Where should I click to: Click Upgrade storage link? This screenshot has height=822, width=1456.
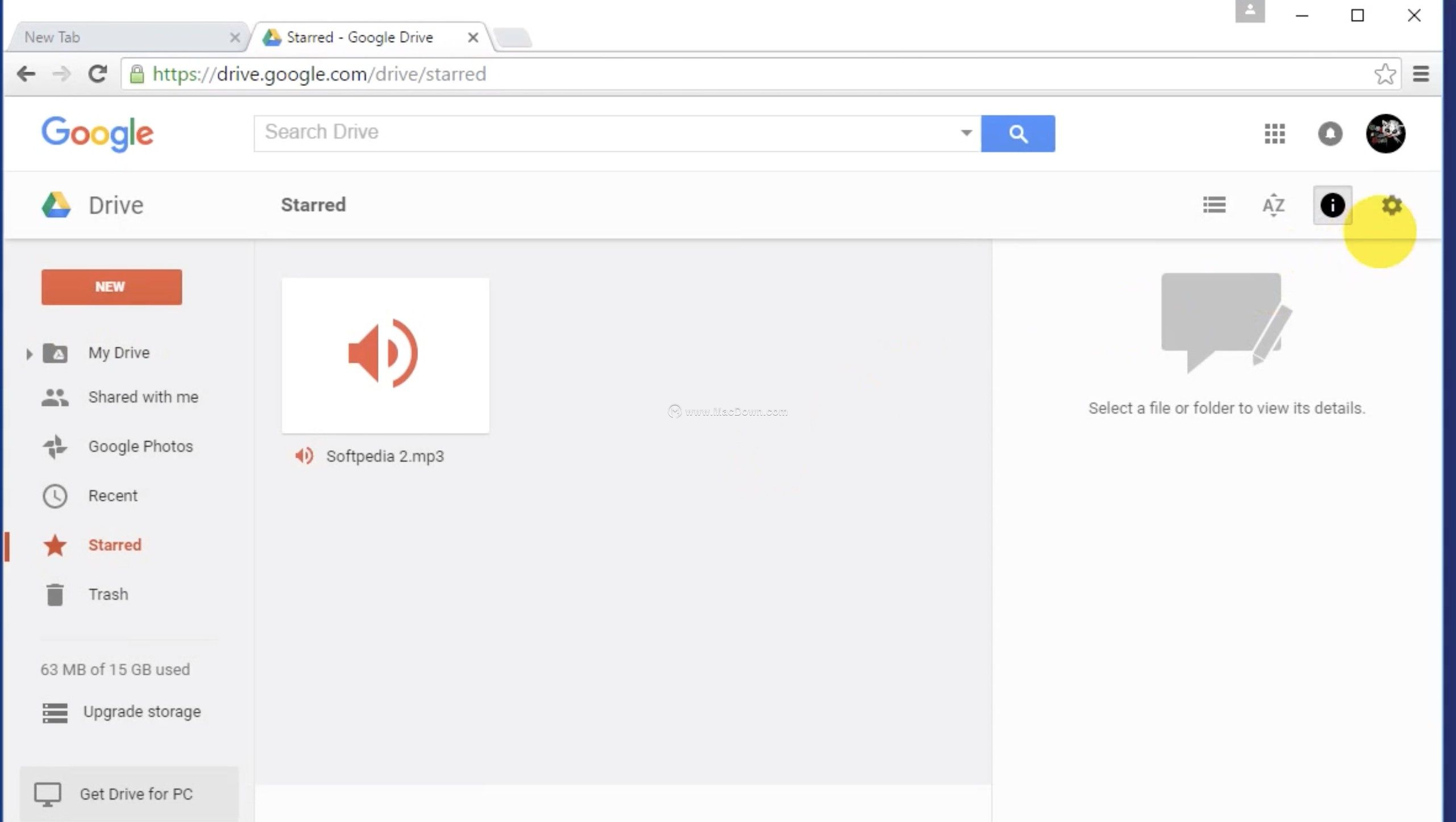pos(142,712)
